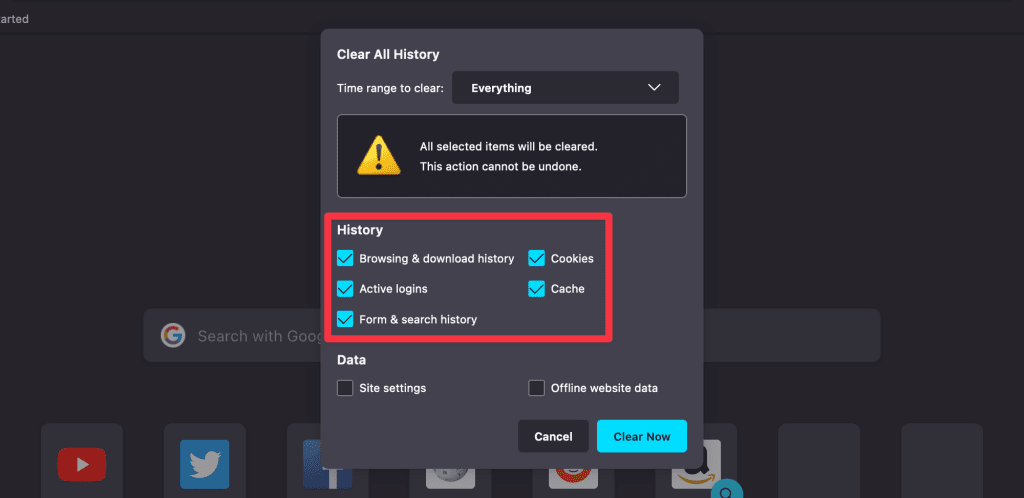Click the Google logo in search bar
The width and height of the screenshot is (1024, 498).
(172, 335)
